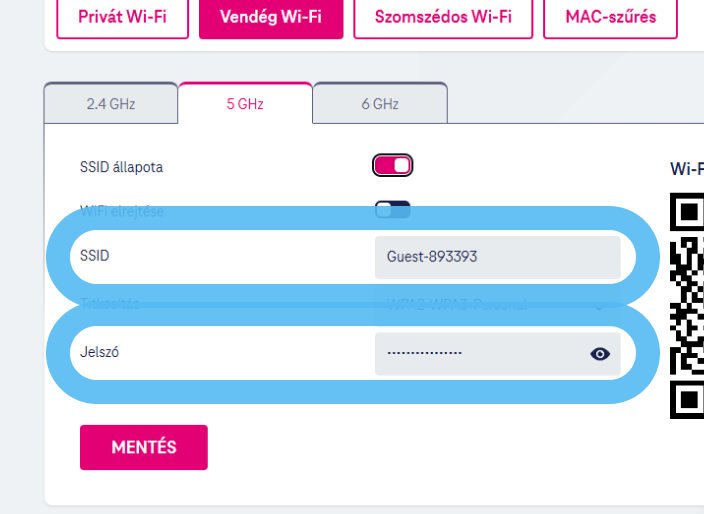
Task: Focus the Jelszó password field
Action: [x=480, y=354]
